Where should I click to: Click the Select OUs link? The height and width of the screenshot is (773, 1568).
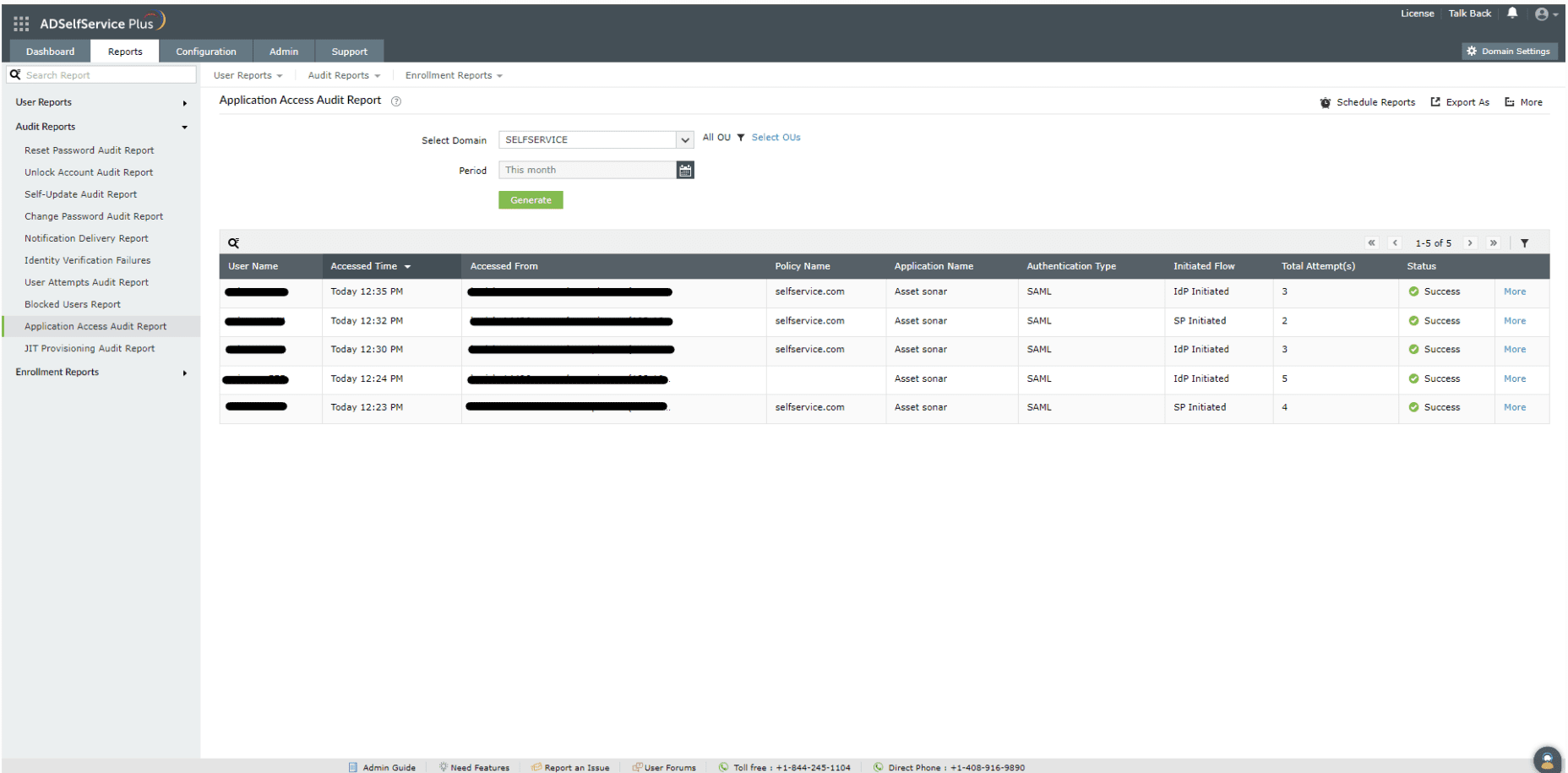pyautogui.click(x=776, y=137)
